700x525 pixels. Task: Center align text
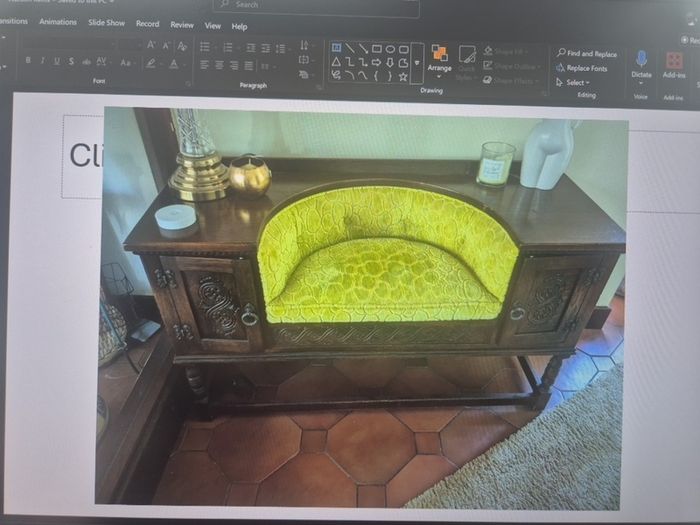[x=219, y=66]
